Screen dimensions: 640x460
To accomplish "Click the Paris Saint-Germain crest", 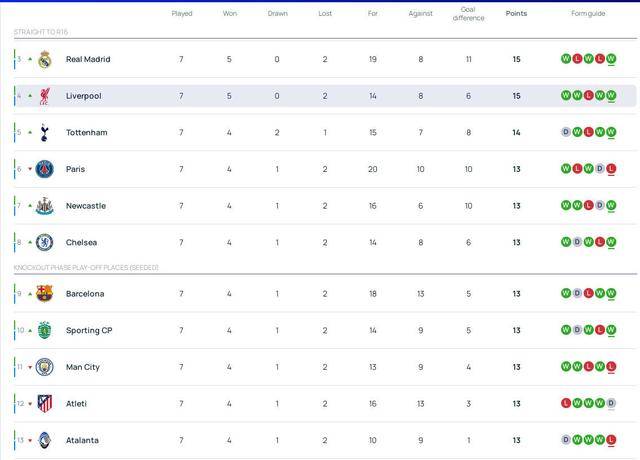I will 44,169.
